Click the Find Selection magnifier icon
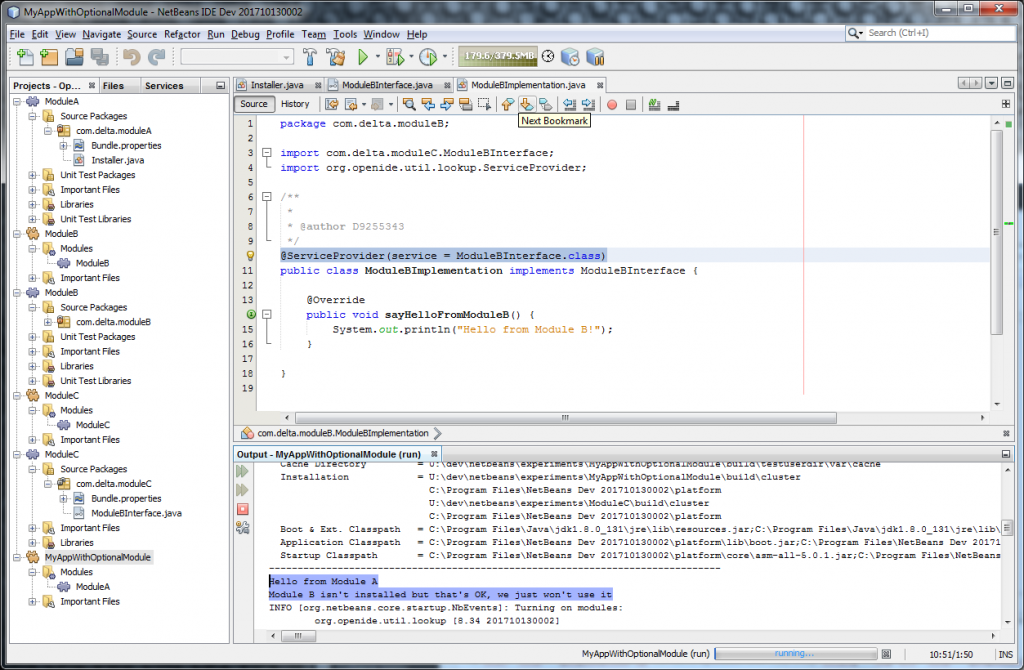Image resolution: width=1024 pixels, height=670 pixels. tap(409, 104)
